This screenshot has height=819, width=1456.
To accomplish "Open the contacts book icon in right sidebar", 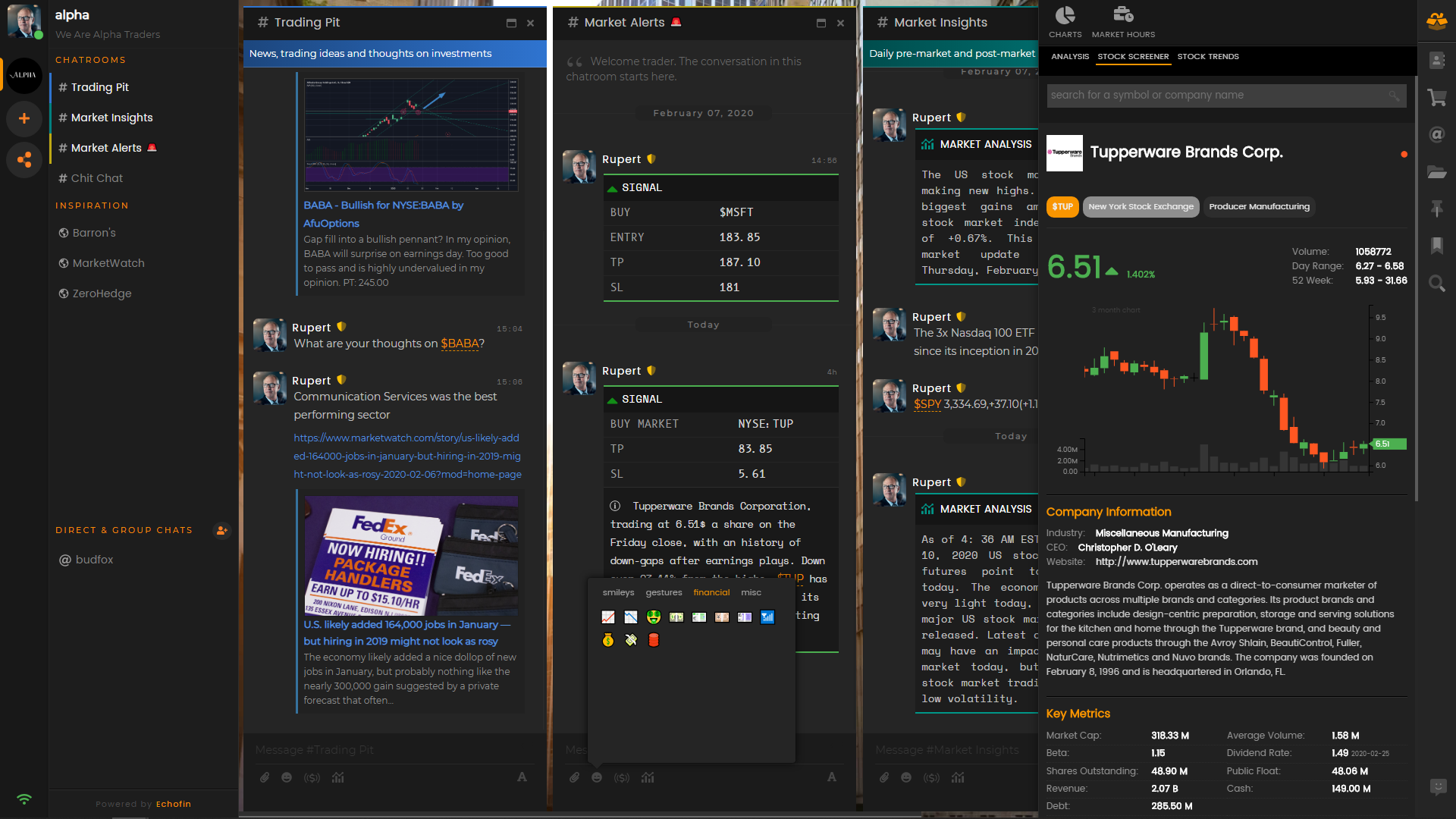I will [x=1436, y=61].
